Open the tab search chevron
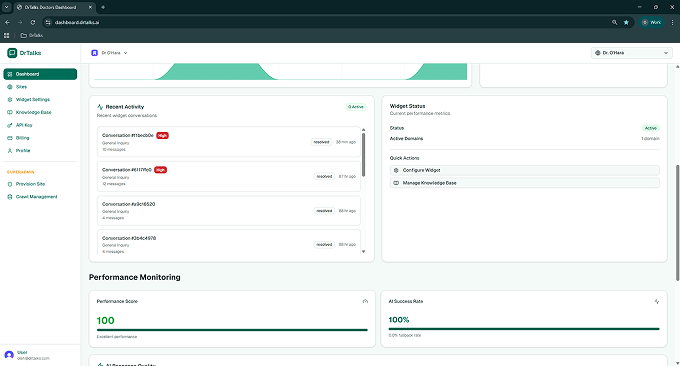 coord(7,7)
